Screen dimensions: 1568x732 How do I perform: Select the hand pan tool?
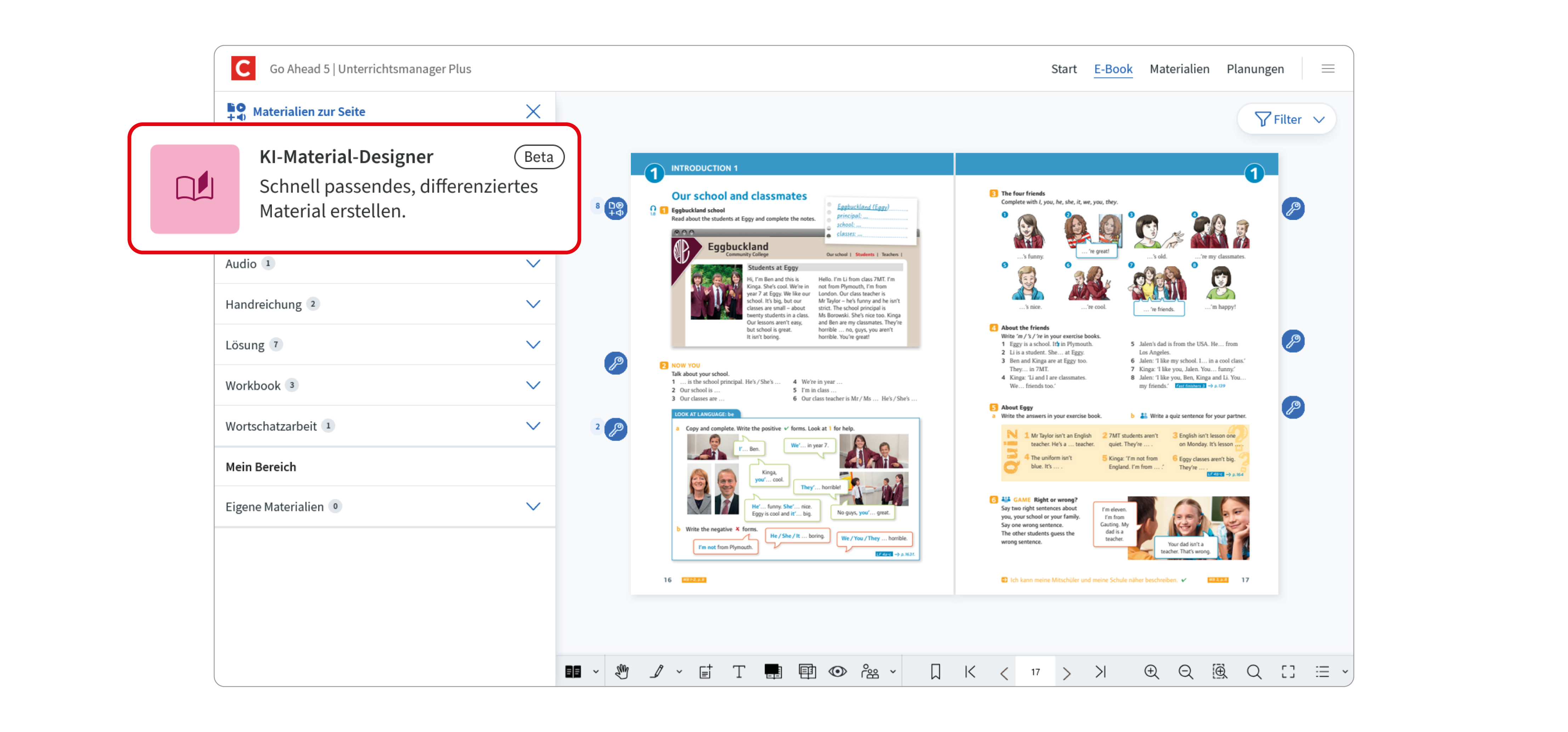tap(621, 671)
